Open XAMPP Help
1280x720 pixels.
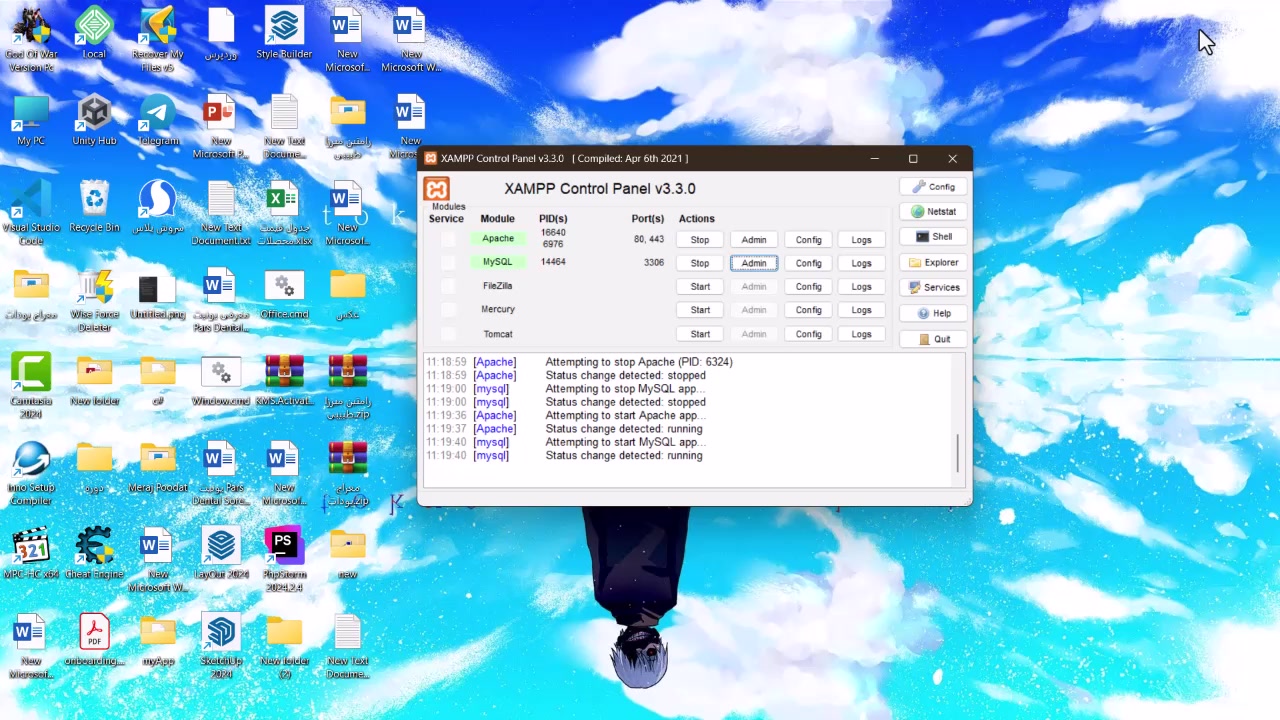[933, 314]
